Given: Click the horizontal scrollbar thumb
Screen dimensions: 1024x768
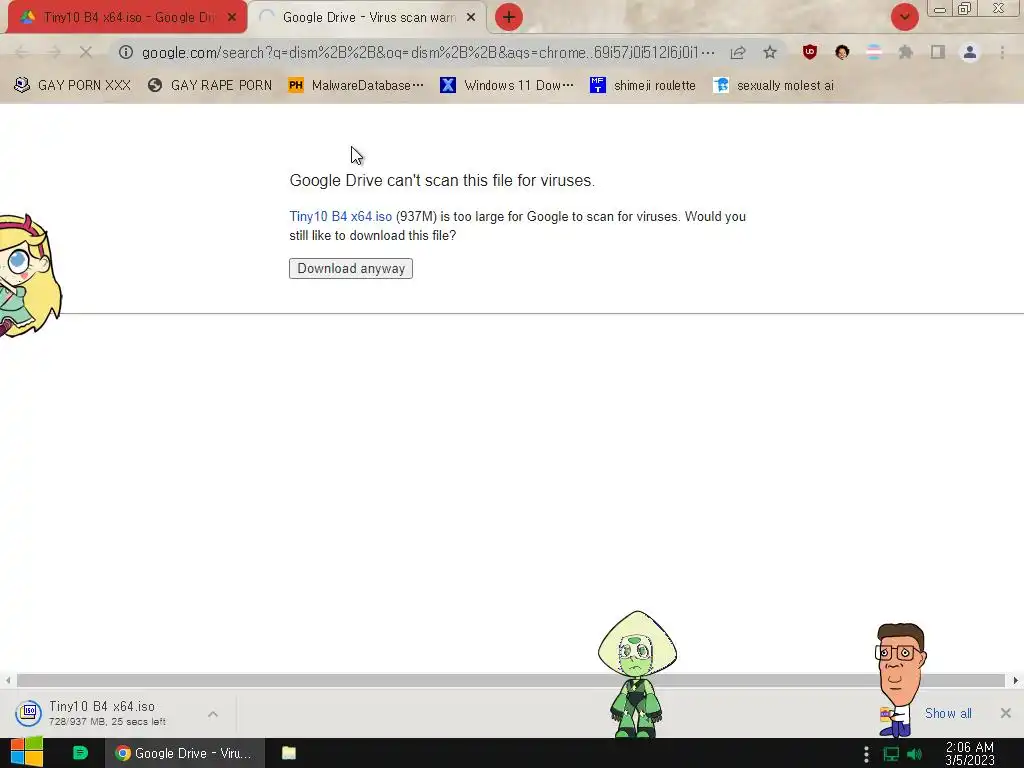Looking at the screenshot, I should (511, 680).
